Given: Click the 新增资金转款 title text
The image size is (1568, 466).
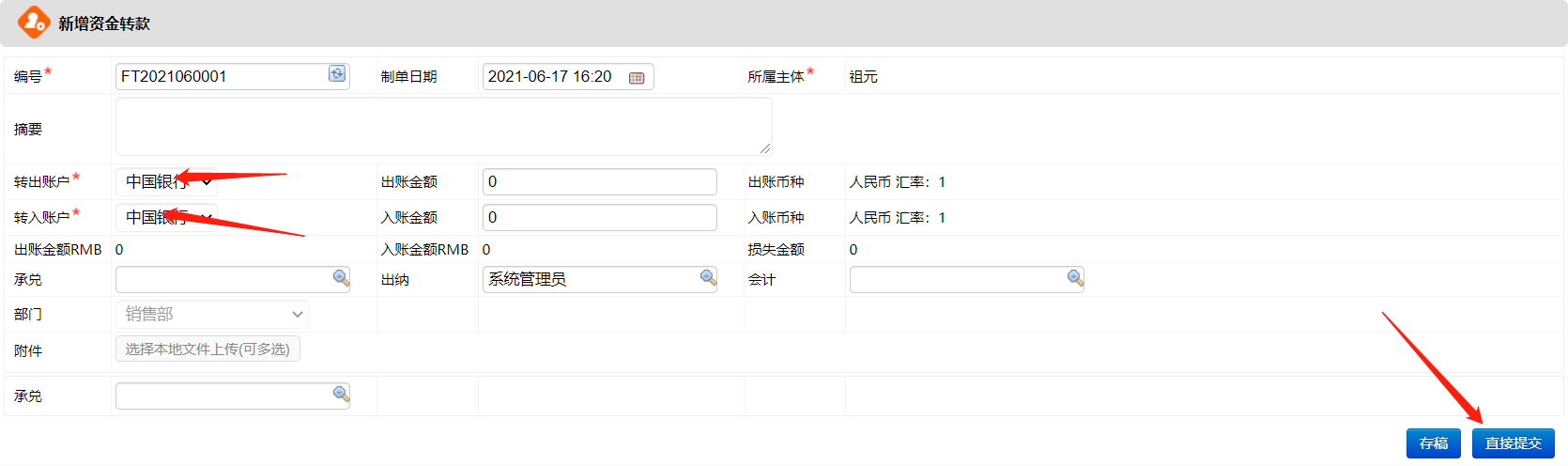Looking at the screenshot, I should coord(104,23).
